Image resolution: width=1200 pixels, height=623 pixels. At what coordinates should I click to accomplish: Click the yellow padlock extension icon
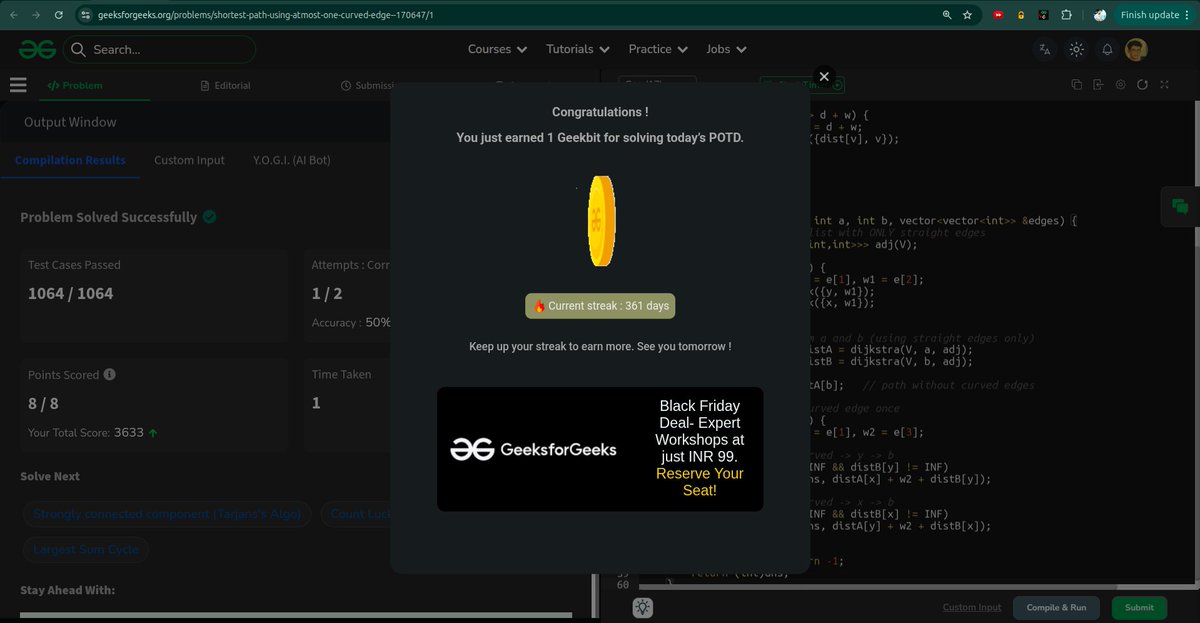click(x=1021, y=15)
